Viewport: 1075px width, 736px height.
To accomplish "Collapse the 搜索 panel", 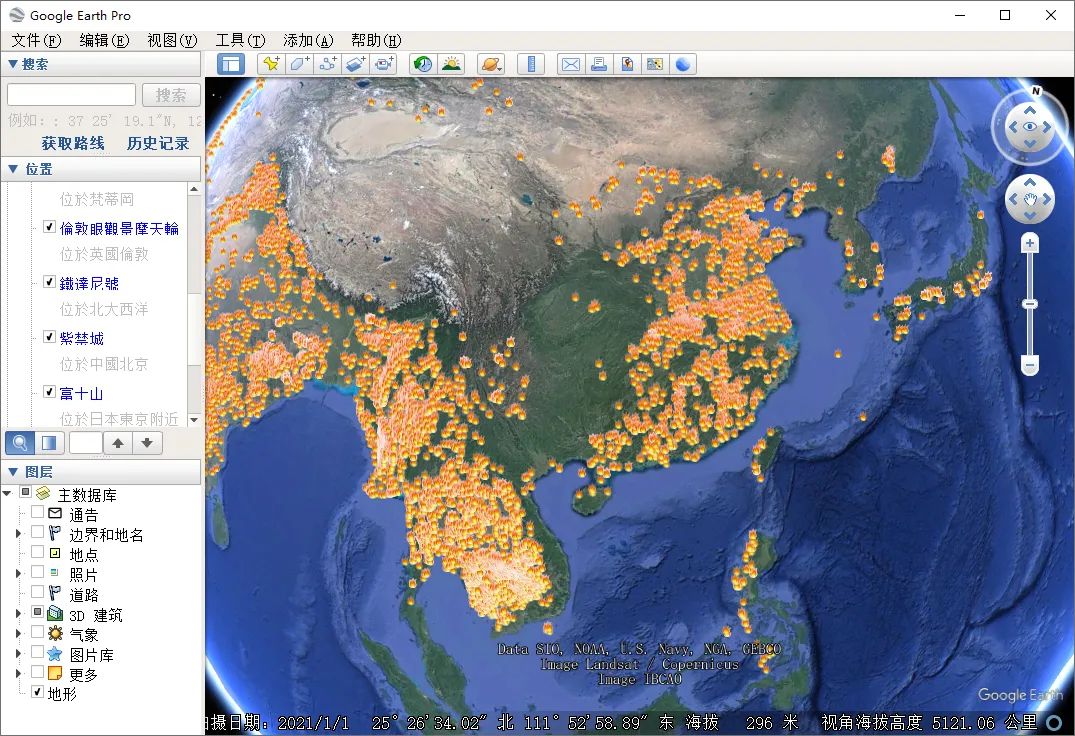I will pos(12,64).
